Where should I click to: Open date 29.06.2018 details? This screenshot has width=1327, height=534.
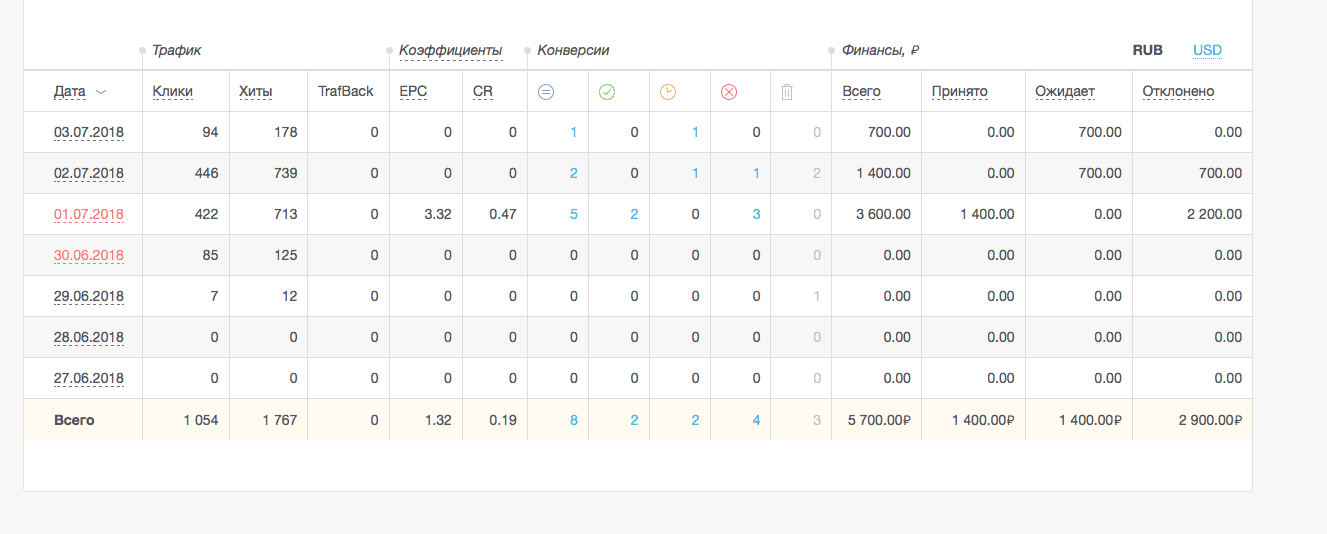89,296
